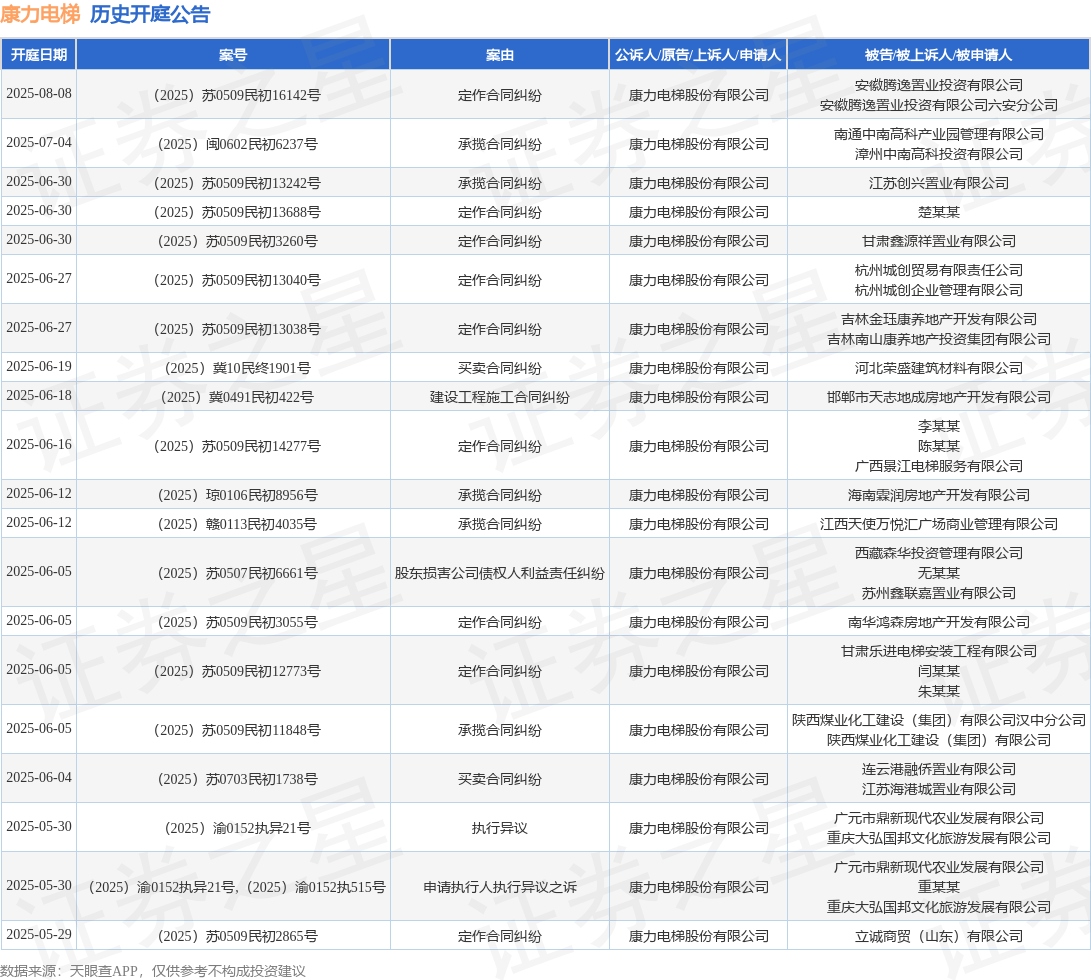1091x980 pixels.
Task: Click defendant 杭州城创贸易有限责任公司
Action: [939, 271]
